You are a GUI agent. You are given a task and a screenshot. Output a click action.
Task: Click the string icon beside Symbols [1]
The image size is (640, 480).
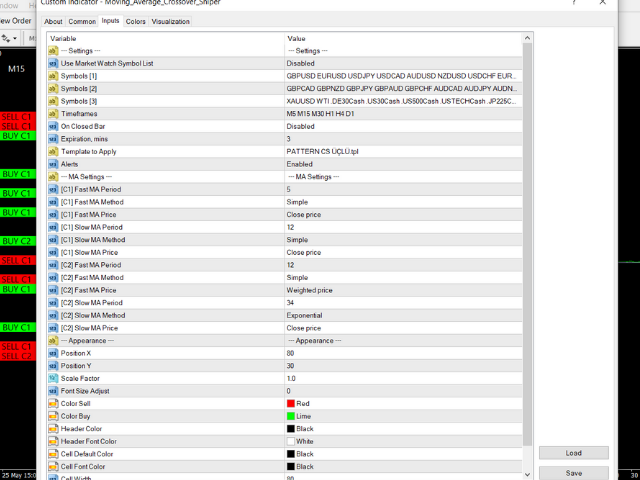click(53, 76)
